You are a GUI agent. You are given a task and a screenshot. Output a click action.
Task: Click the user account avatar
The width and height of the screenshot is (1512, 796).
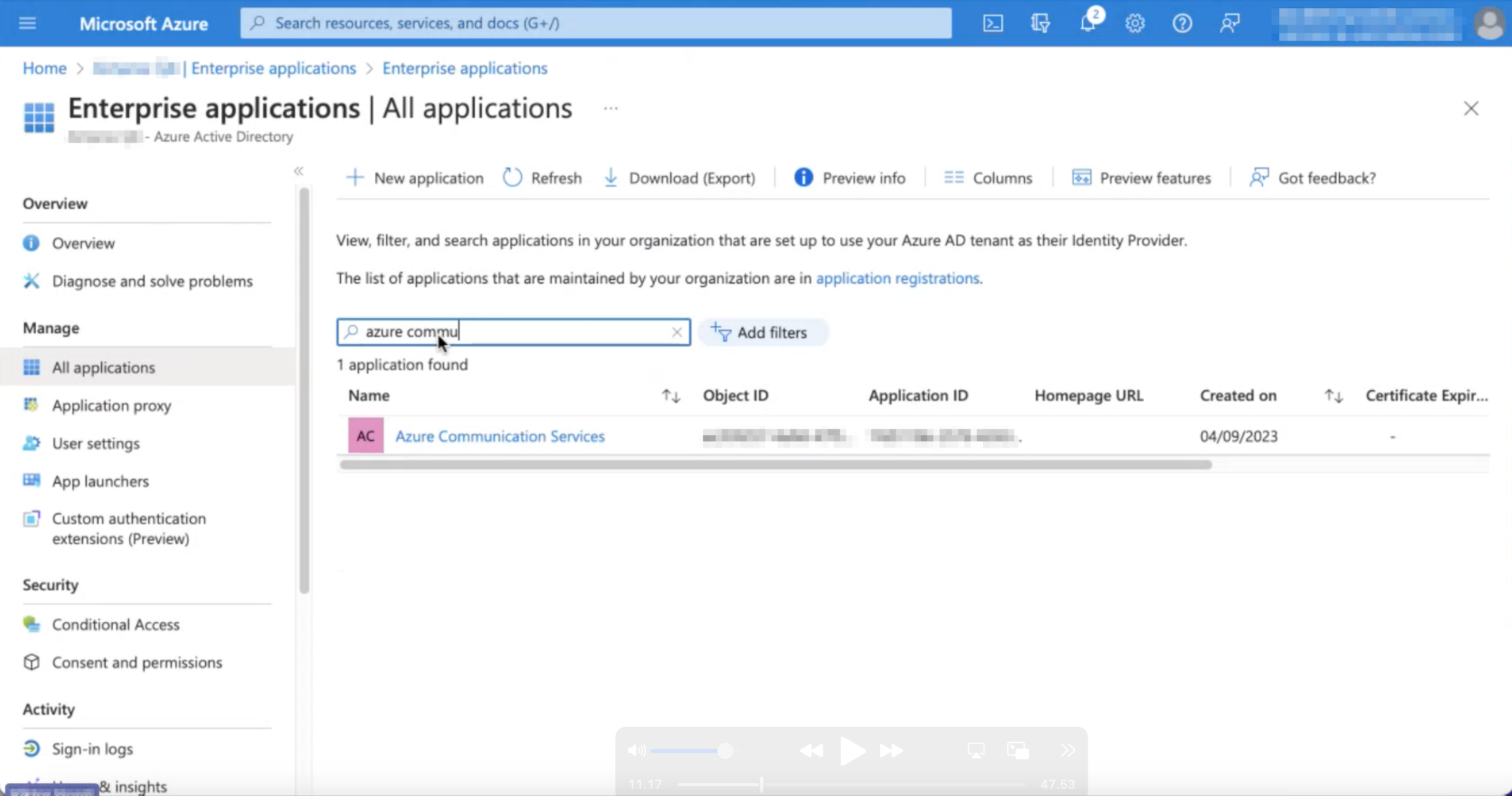[x=1490, y=23]
